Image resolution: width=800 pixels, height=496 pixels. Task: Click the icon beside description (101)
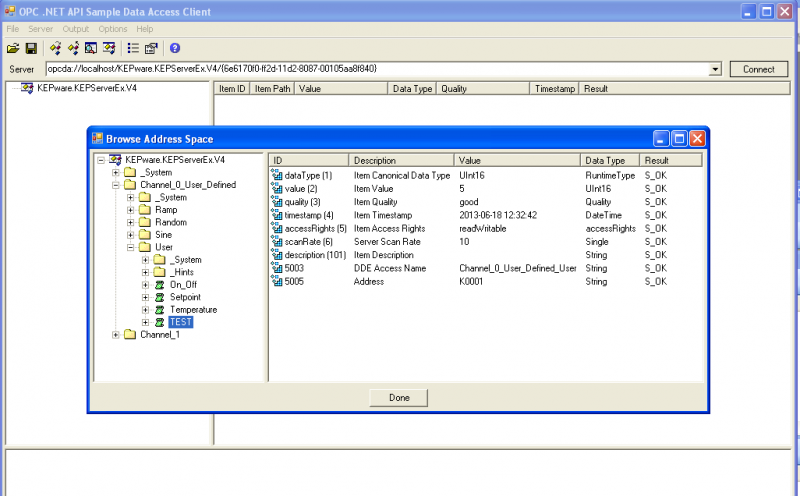pos(277,255)
